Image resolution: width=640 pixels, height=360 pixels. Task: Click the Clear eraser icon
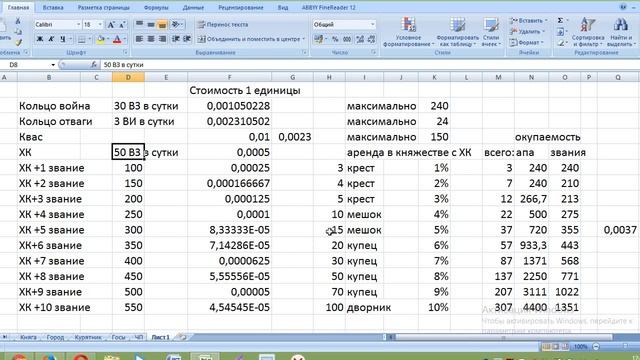(561, 42)
